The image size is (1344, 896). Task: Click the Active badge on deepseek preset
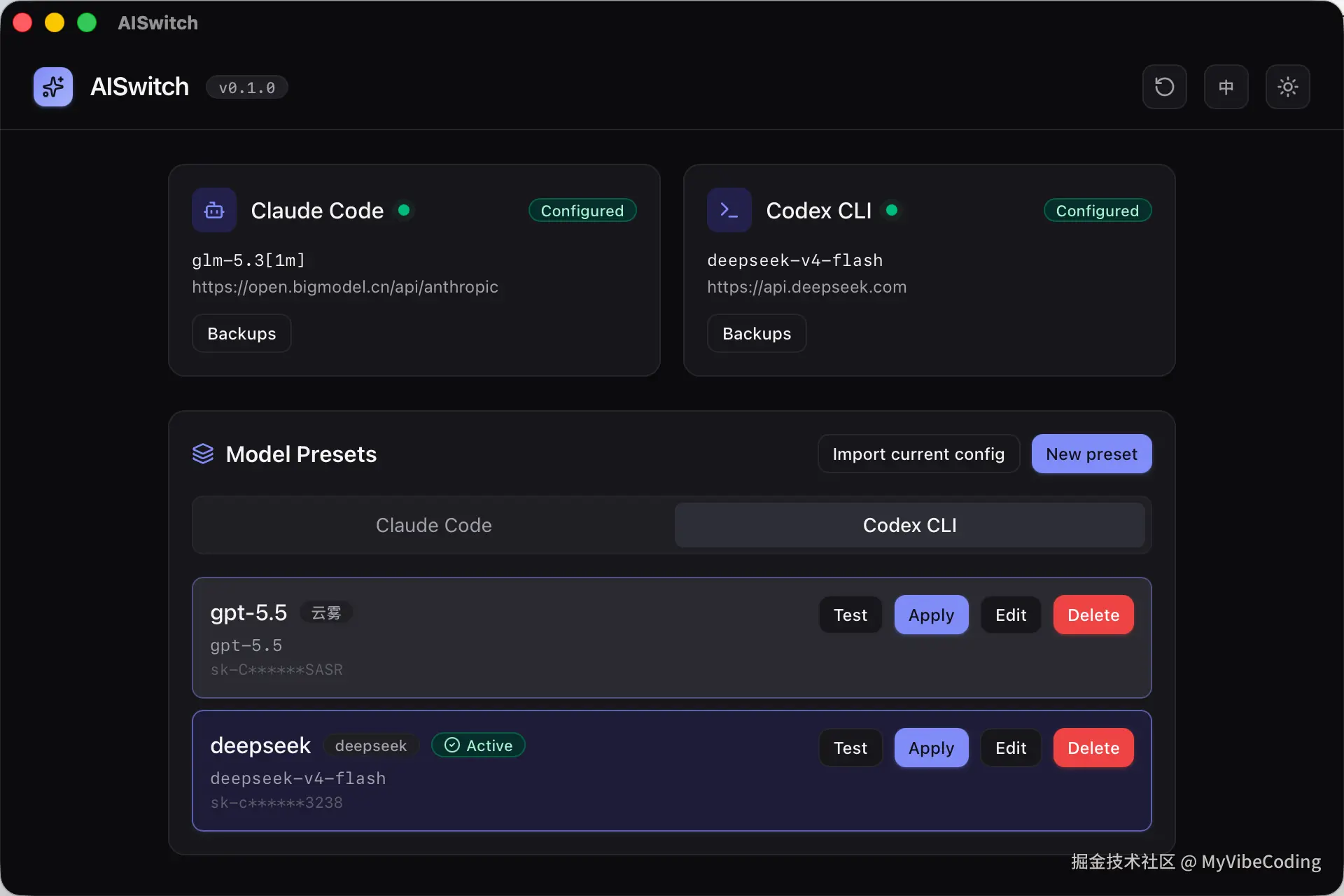click(x=478, y=745)
